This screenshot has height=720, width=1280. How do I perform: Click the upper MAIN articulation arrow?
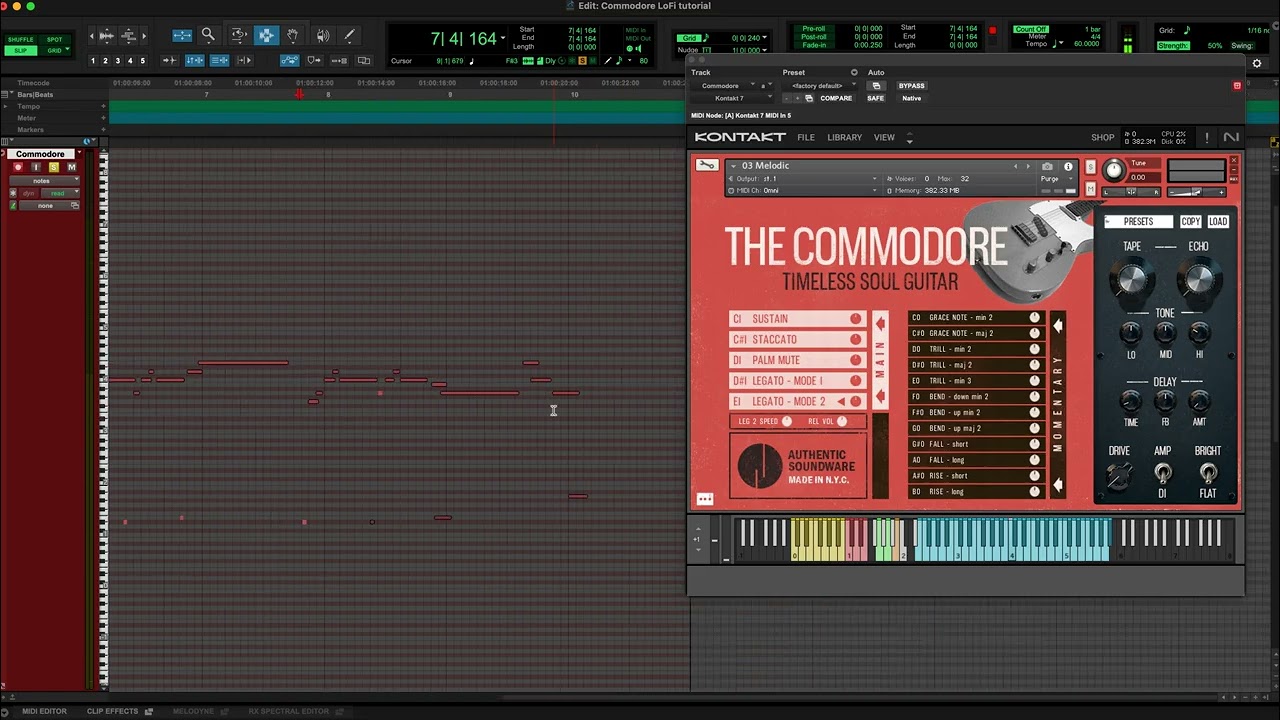tap(881, 324)
